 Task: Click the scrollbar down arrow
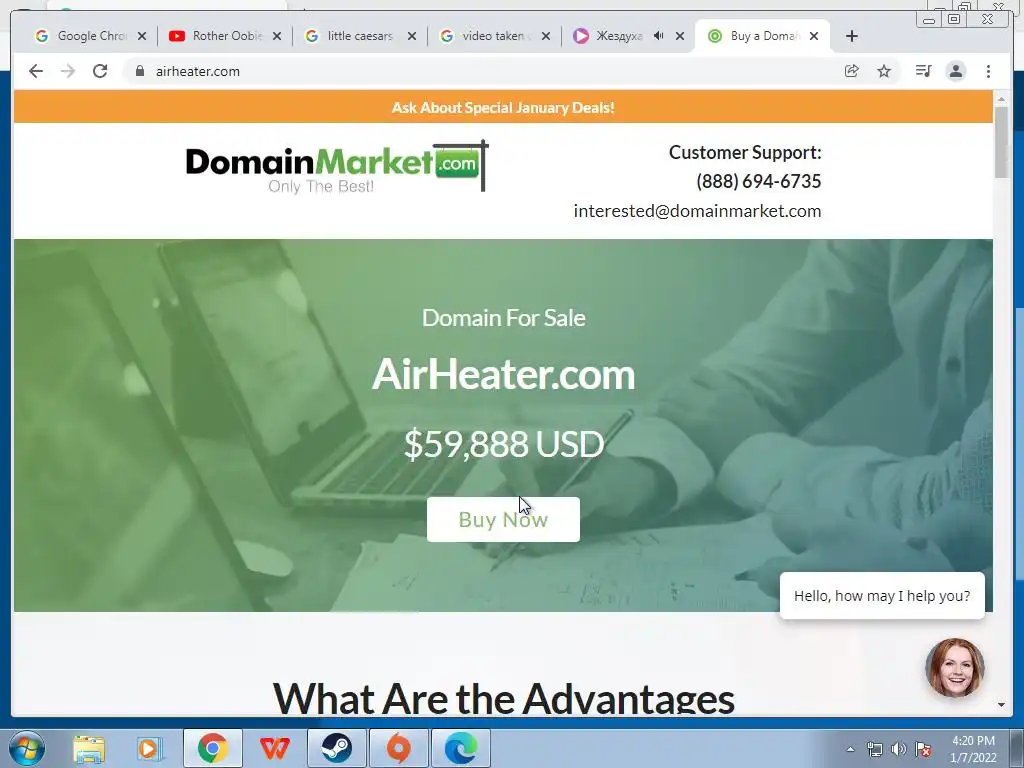click(1001, 705)
